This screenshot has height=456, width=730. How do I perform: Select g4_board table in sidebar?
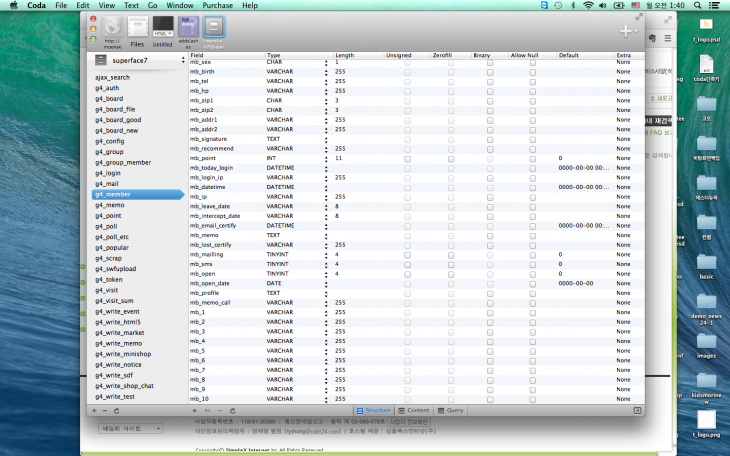point(109,98)
